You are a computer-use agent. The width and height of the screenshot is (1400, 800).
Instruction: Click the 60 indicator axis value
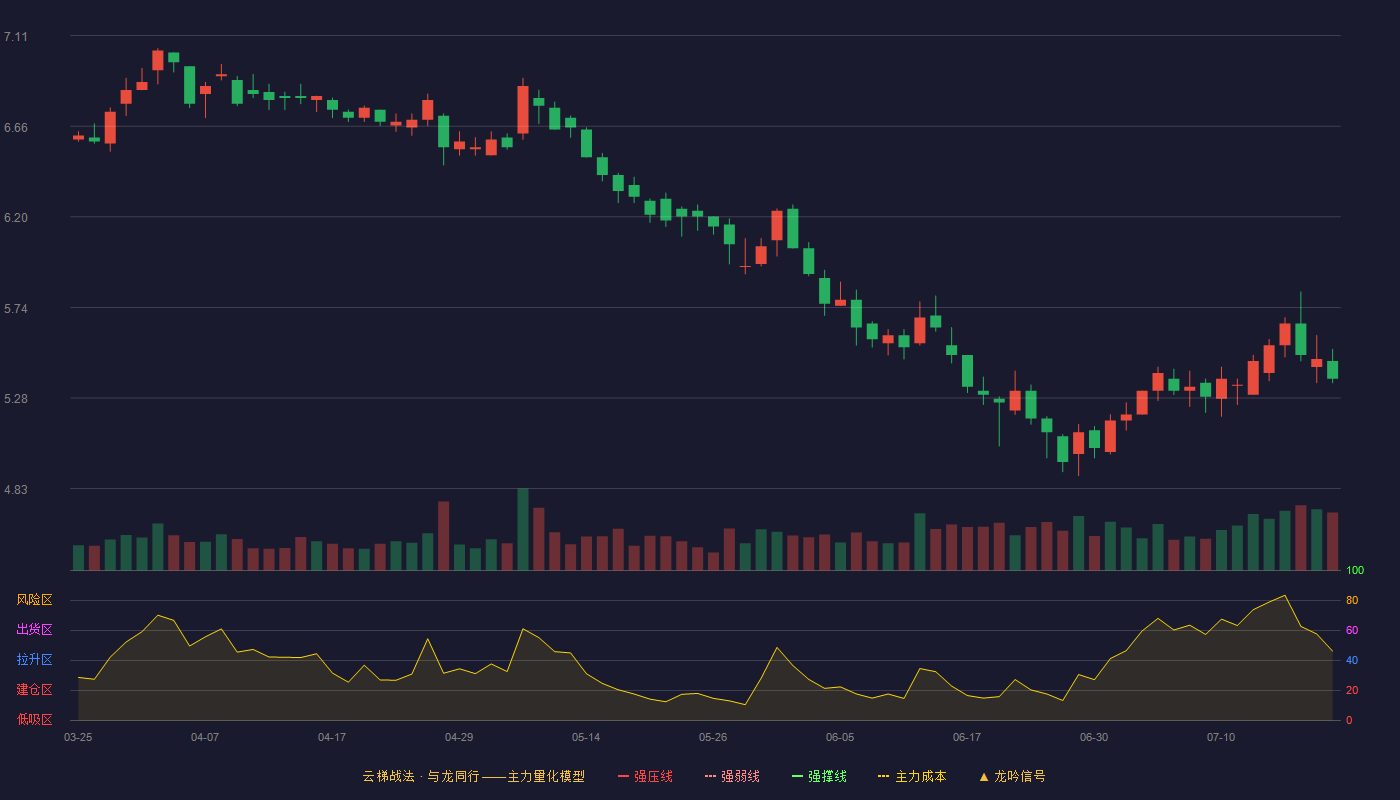tap(1352, 630)
